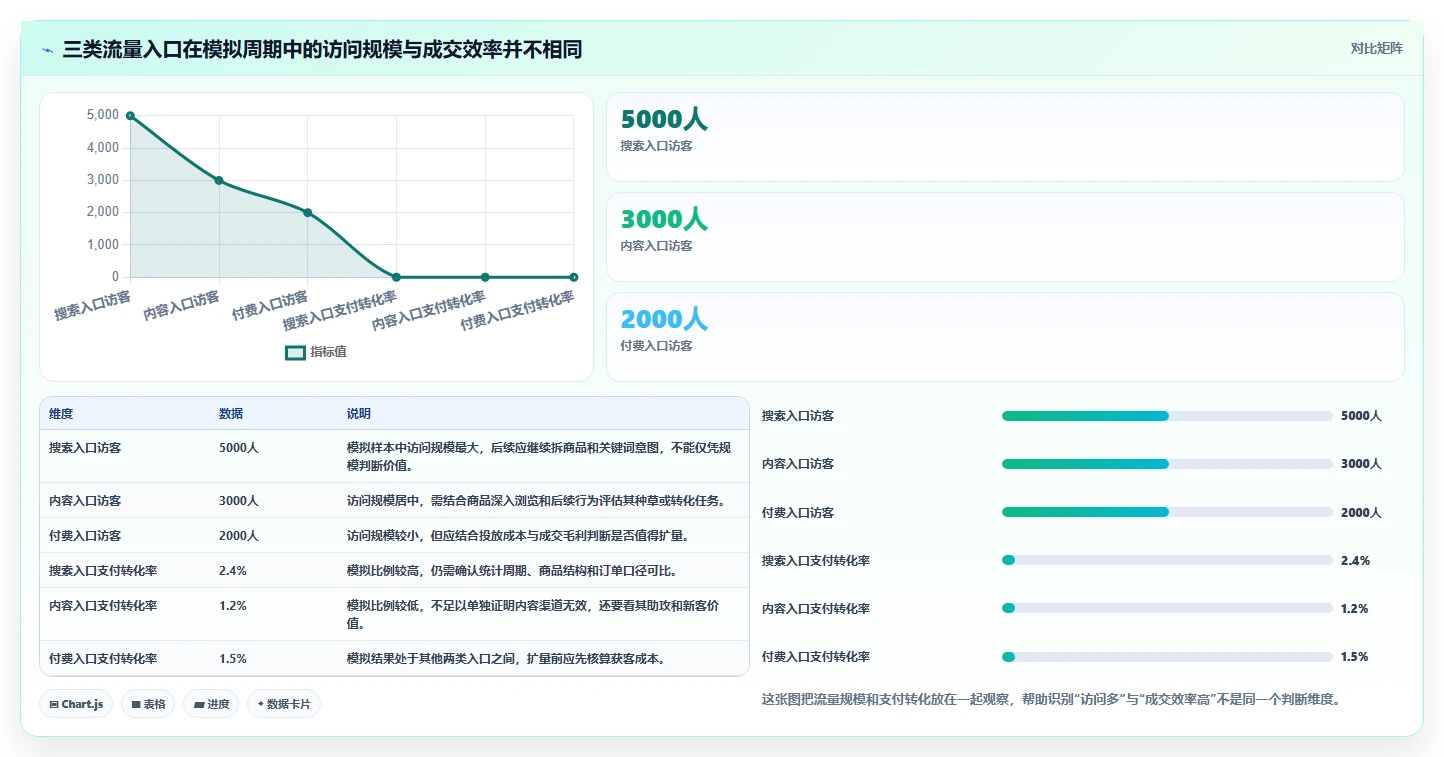Click 内容入口支付转化率 in the table's first column
The image size is (1444, 757).
tap(103, 606)
